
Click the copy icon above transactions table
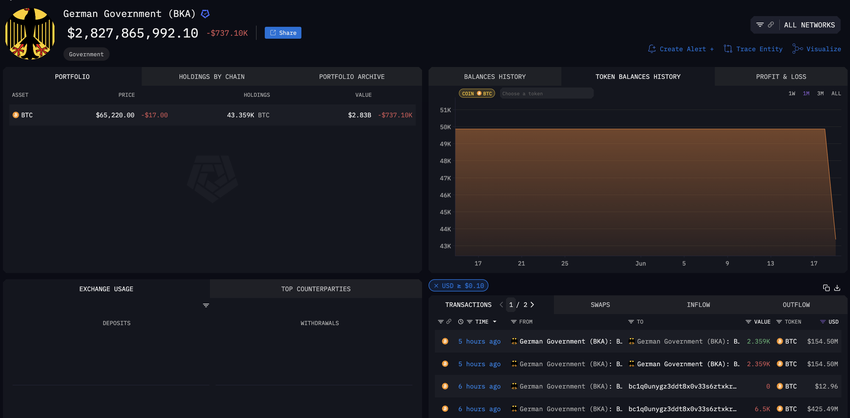tap(826, 287)
